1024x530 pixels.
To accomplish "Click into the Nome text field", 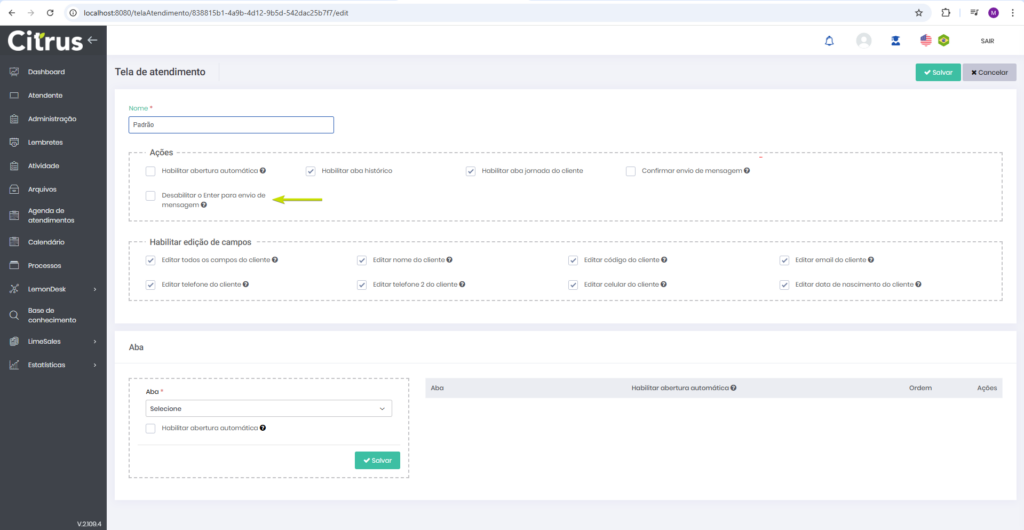I will tap(231, 125).
